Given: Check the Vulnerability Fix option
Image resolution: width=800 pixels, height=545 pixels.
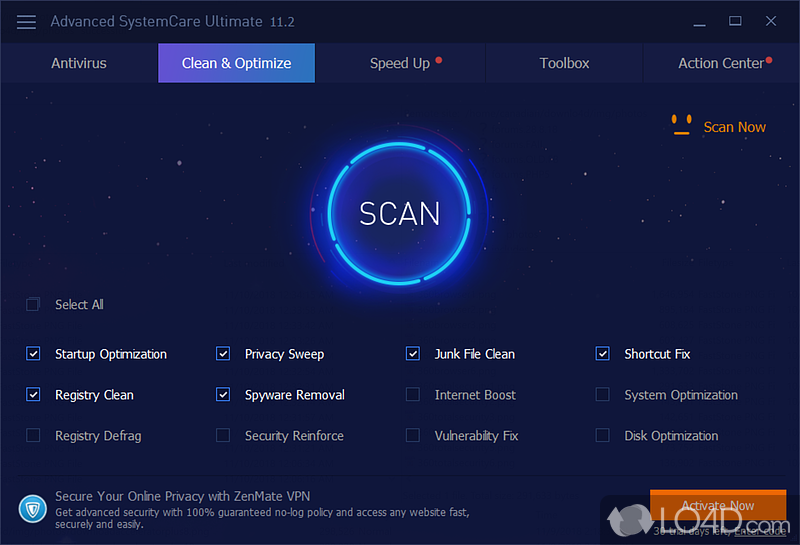Looking at the screenshot, I should [x=413, y=435].
